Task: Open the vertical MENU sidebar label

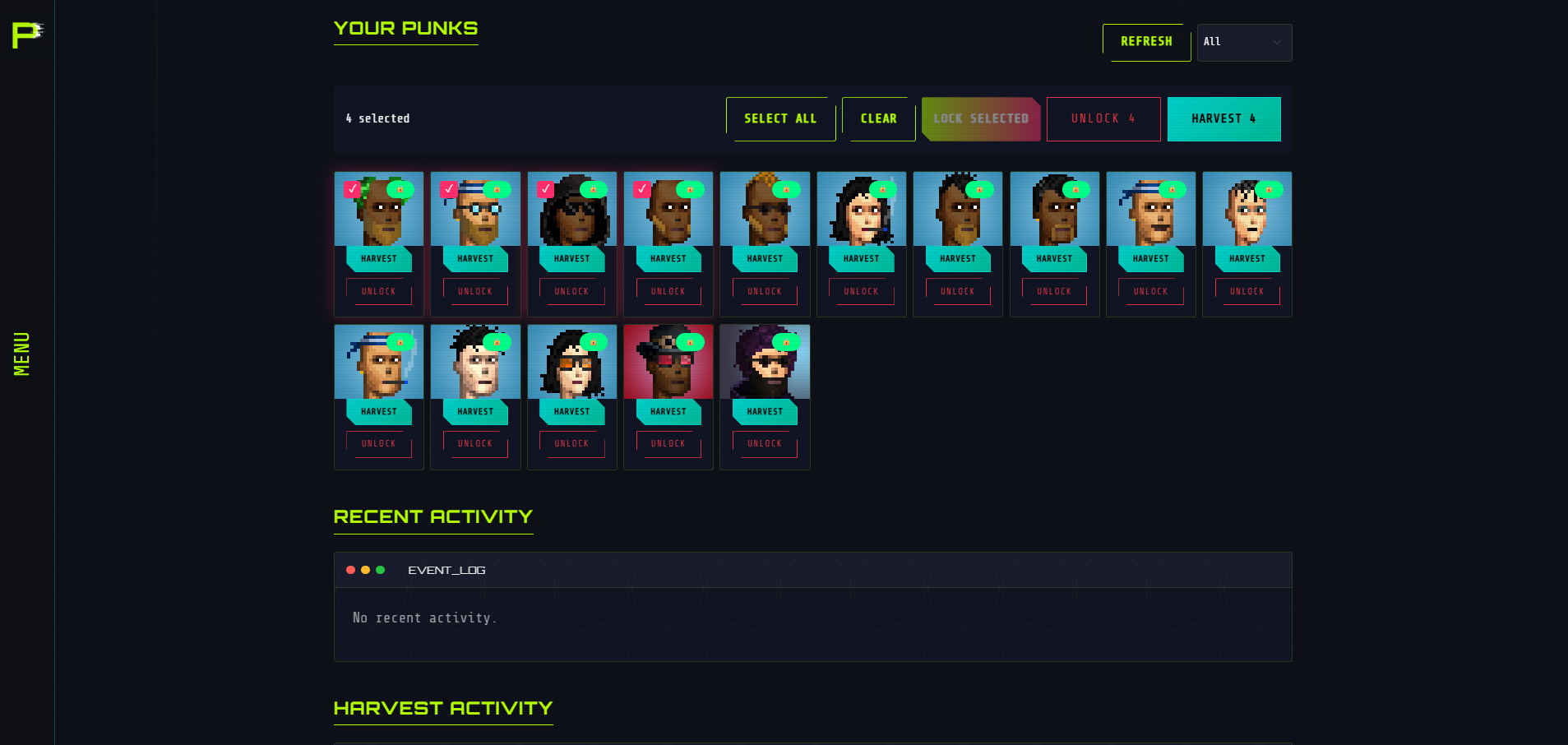Action: click(22, 354)
